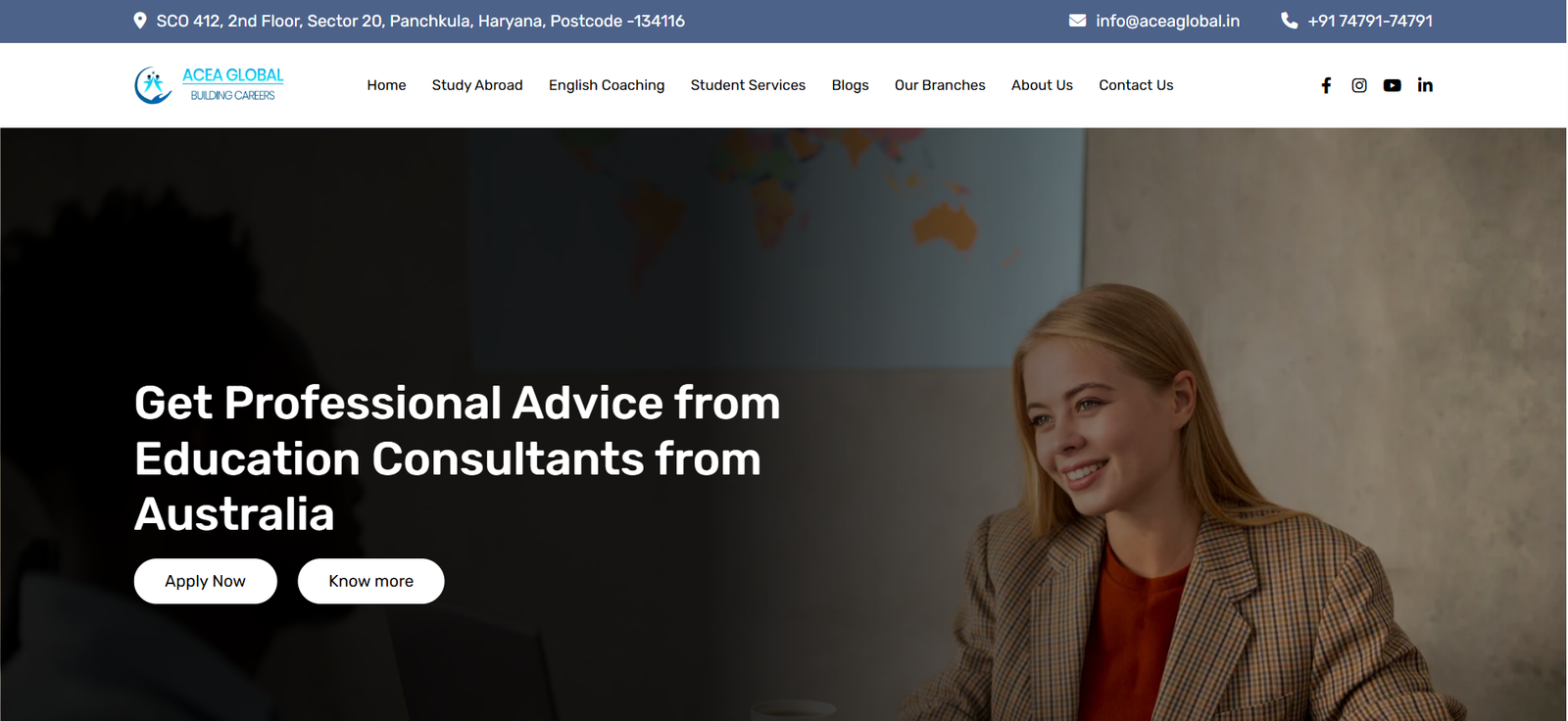Screen dimensions: 1568x721
Task: Open the English Coaching menu
Action: click(x=607, y=85)
